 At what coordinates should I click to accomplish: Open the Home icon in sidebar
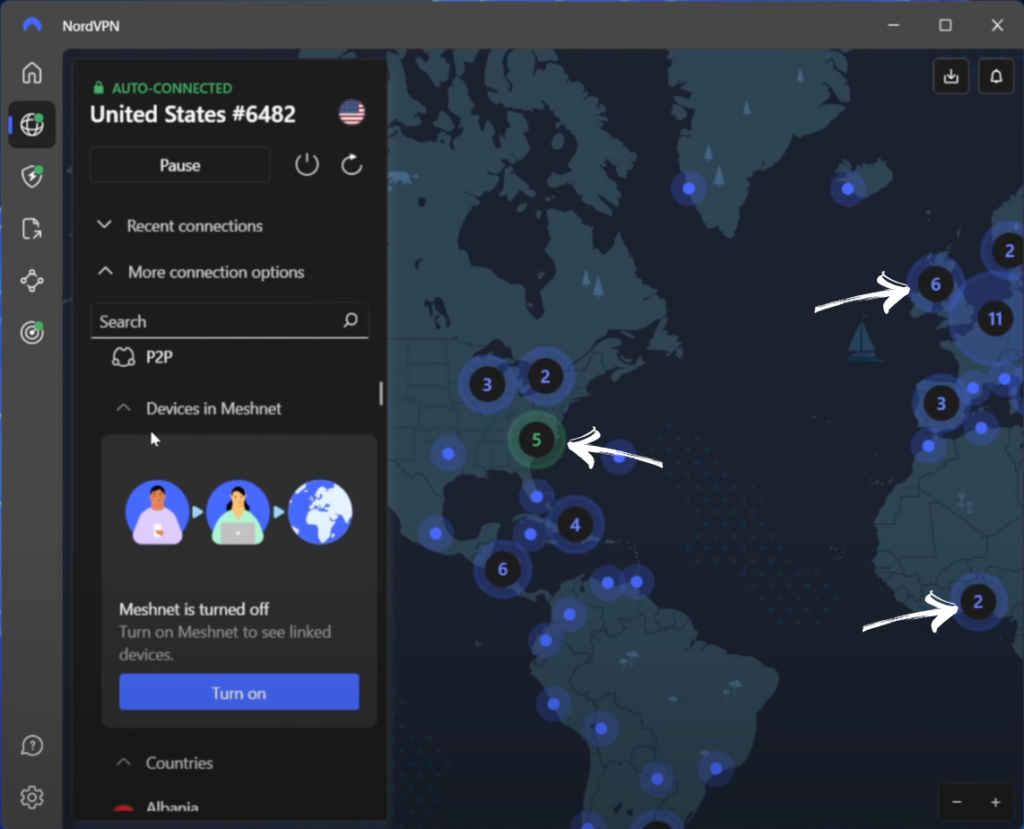tap(32, 73)
